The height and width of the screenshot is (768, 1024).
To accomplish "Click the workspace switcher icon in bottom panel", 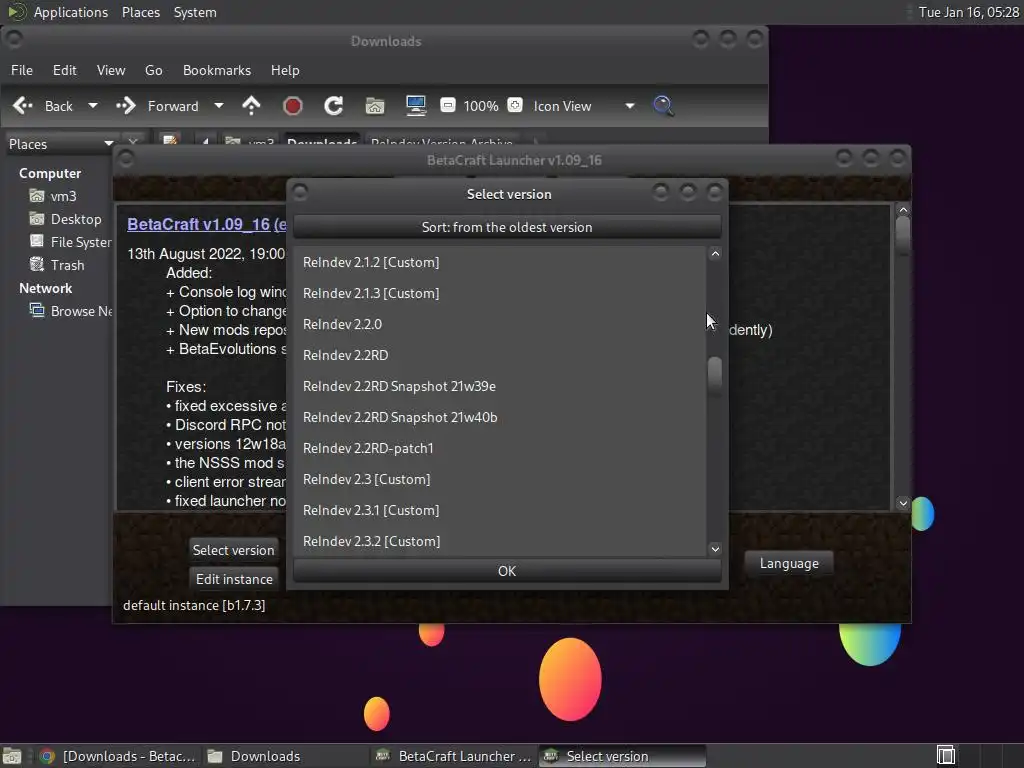I will point(946,756).
